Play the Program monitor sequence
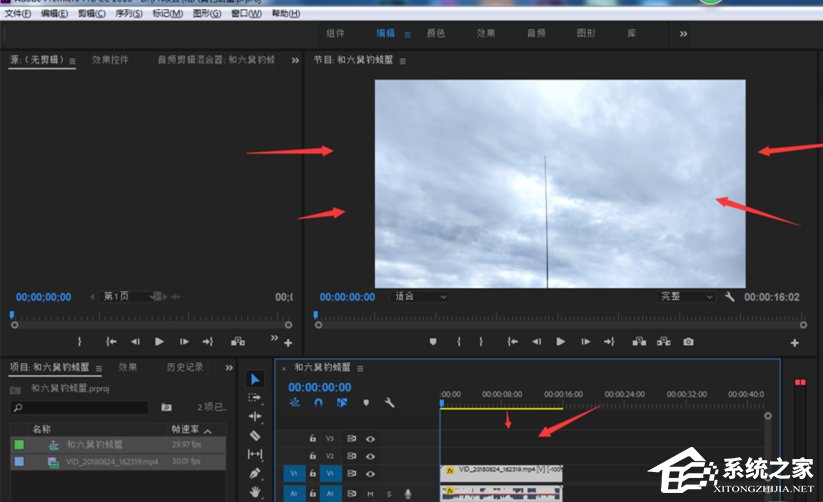Viewport: 823px width, 502px height. pos(561,342)
